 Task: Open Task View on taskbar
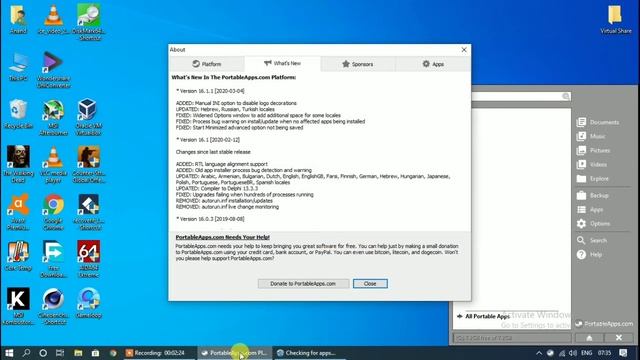[60, 353]
